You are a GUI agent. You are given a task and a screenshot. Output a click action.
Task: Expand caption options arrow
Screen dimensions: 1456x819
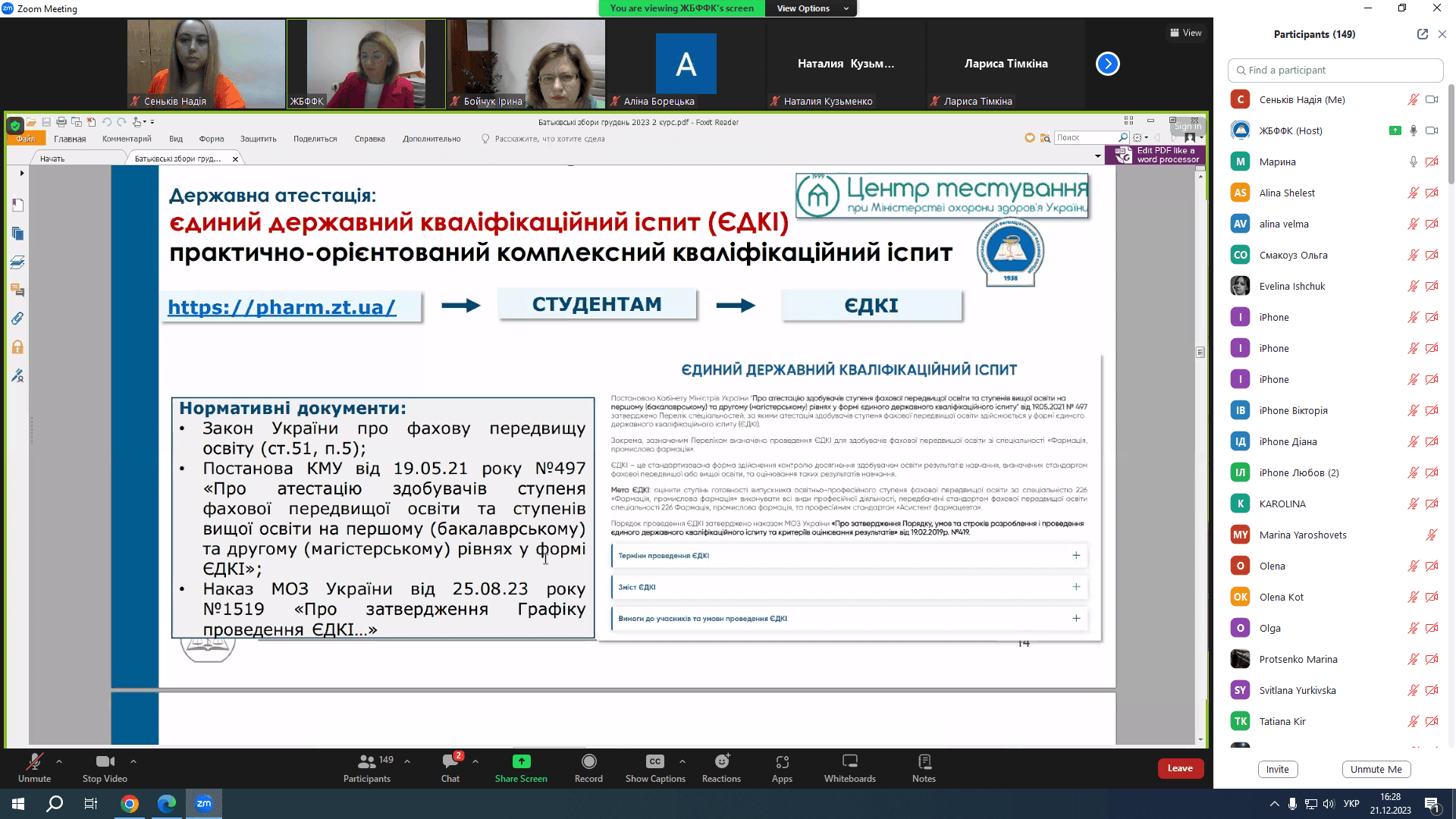682,761
